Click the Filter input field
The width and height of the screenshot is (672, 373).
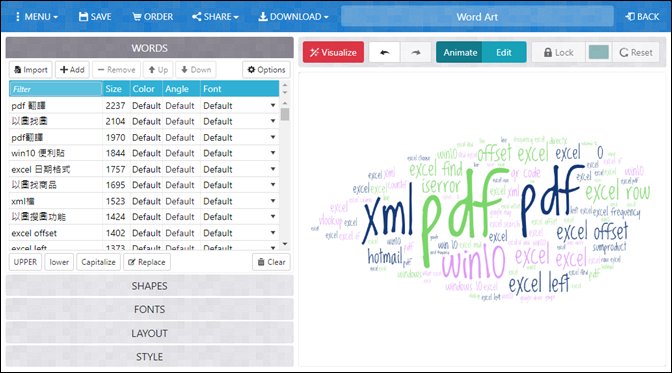click(x=56, y=89)
